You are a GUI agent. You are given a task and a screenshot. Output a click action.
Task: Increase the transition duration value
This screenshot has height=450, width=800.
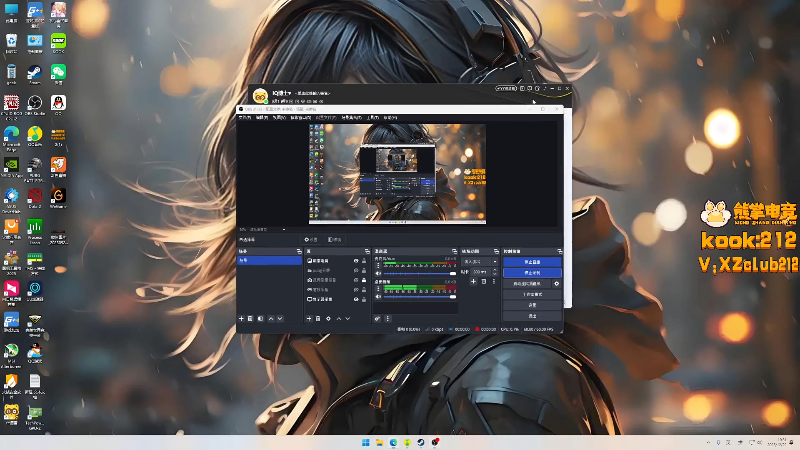pos(494,270)
